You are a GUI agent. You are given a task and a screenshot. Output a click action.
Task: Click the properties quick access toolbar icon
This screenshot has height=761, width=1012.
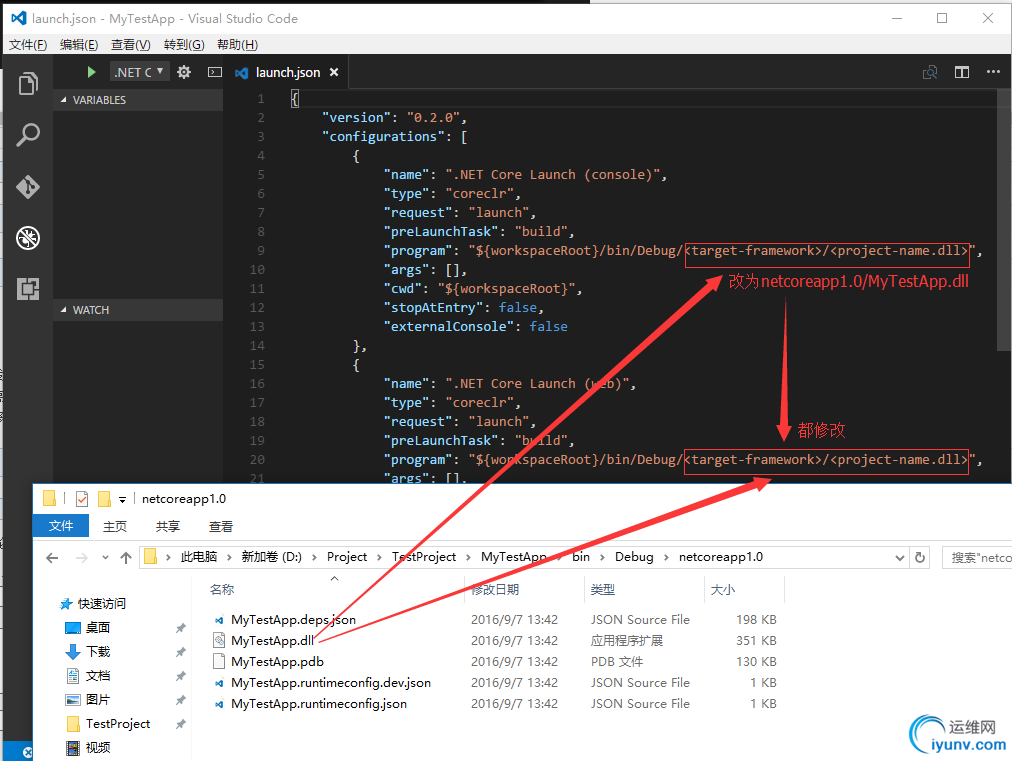click(x=82, y=498)
